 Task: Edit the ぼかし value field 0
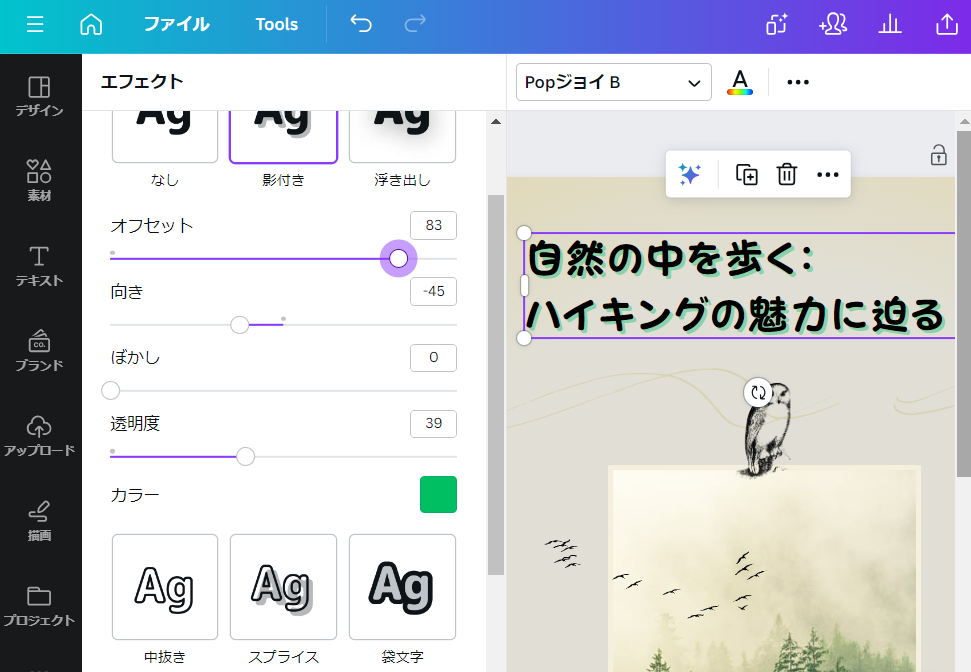click(433, 357)
